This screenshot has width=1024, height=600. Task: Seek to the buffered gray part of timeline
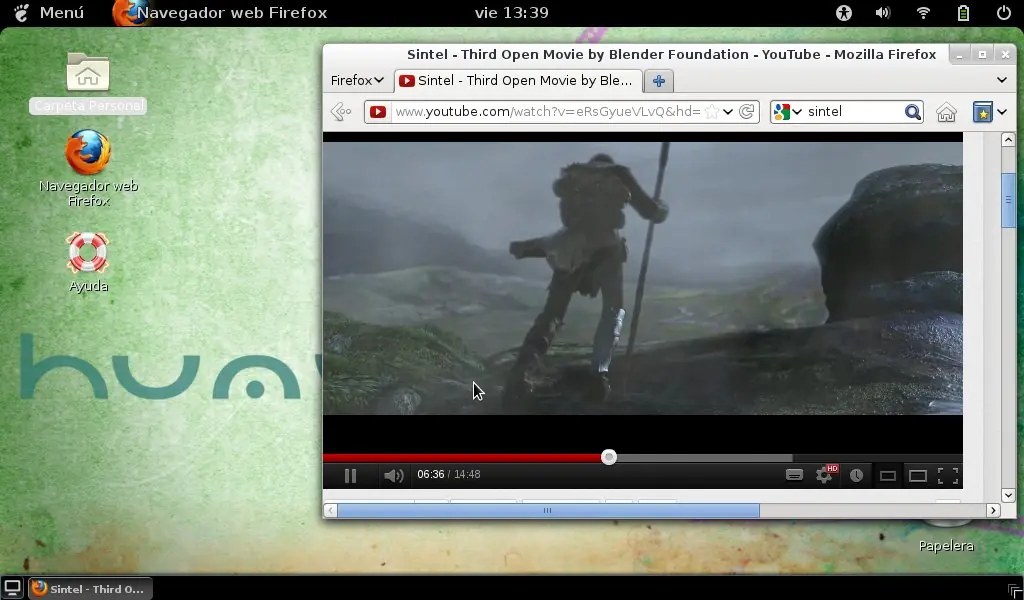click(704, 458)
